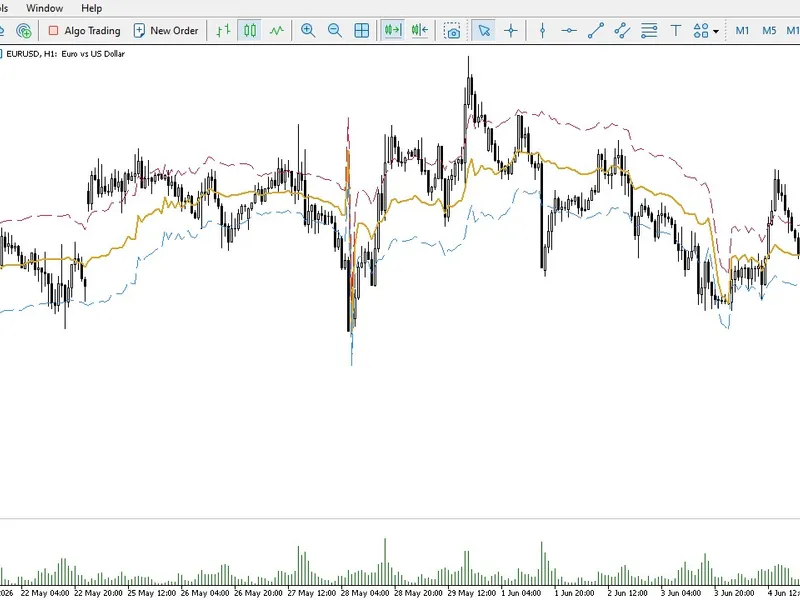The height and width of the screenshot is (600, 800).
Task: Tile chart windows with grid icon
Action: [362, 31]
